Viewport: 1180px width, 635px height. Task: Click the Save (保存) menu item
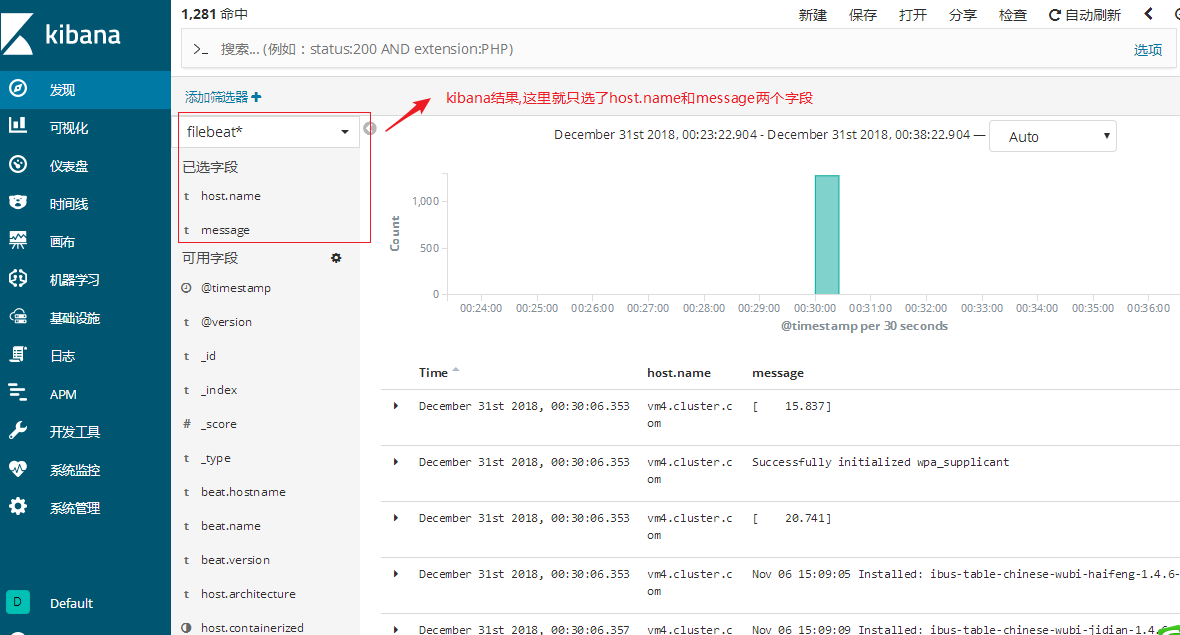(862, 15)
